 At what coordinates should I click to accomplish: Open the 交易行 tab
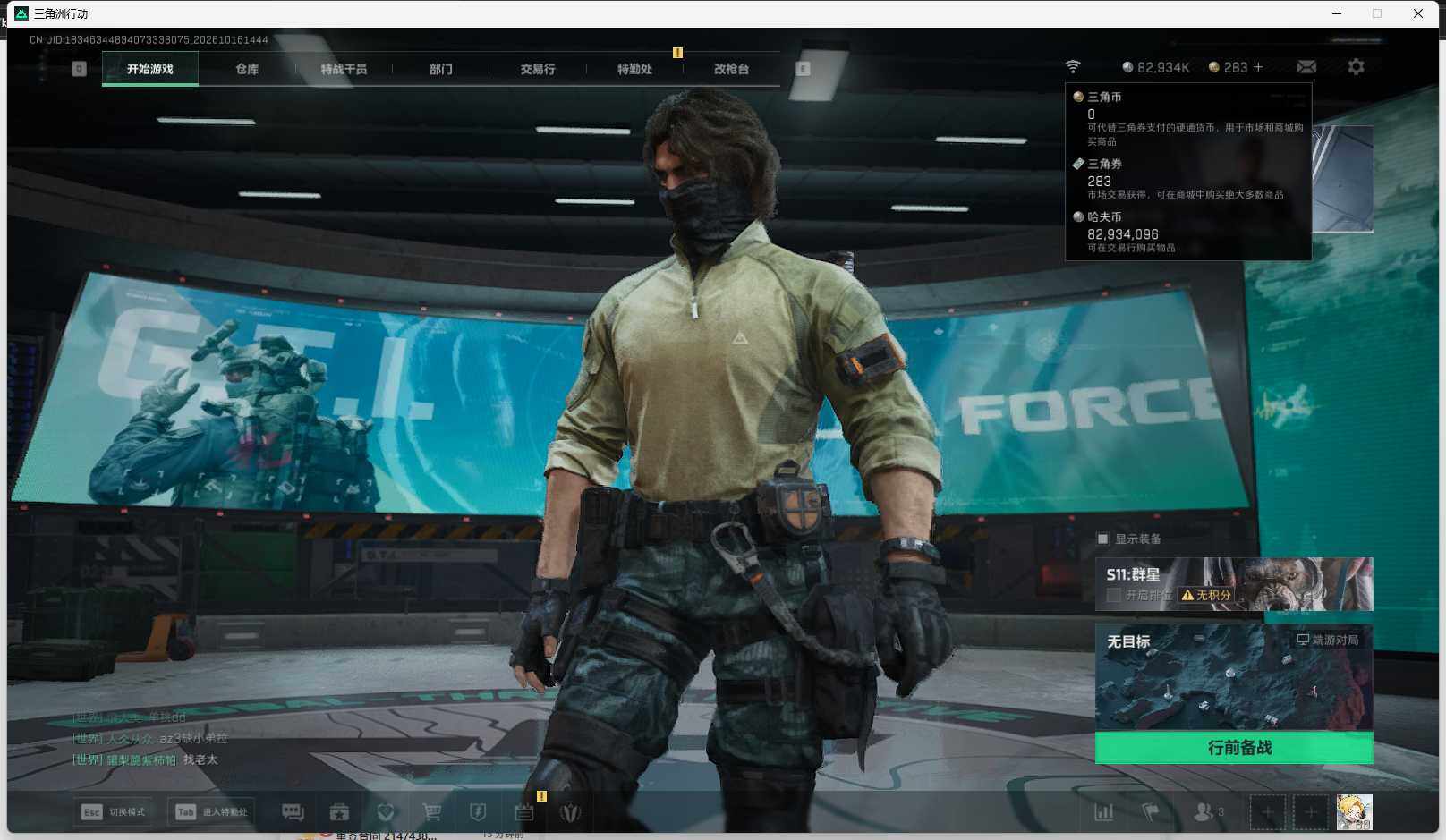pyautogui.click(x=538, y=69)
